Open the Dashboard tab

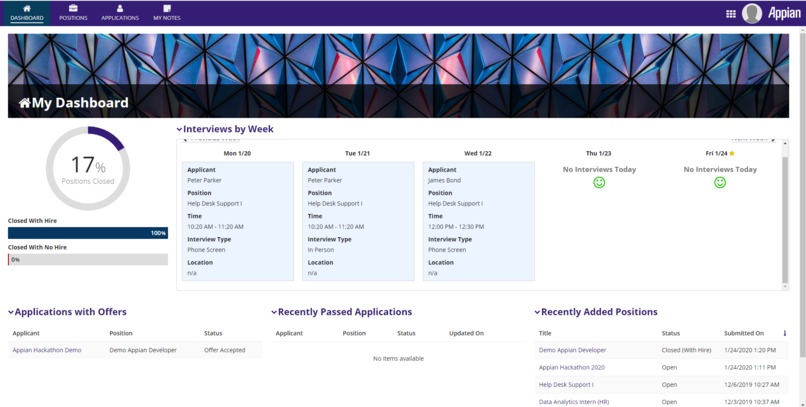click(x=27, y=13)
